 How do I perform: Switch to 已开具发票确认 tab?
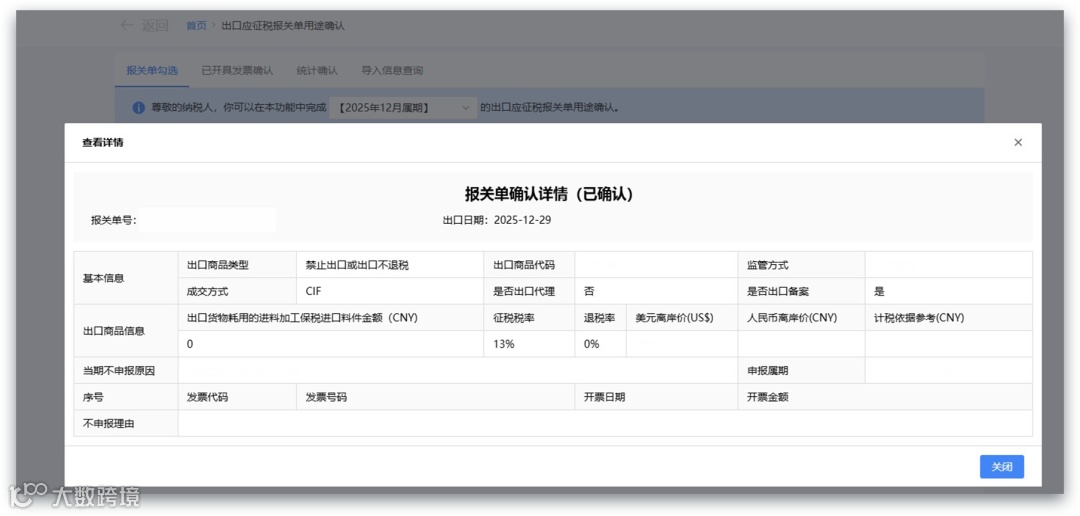237,70
